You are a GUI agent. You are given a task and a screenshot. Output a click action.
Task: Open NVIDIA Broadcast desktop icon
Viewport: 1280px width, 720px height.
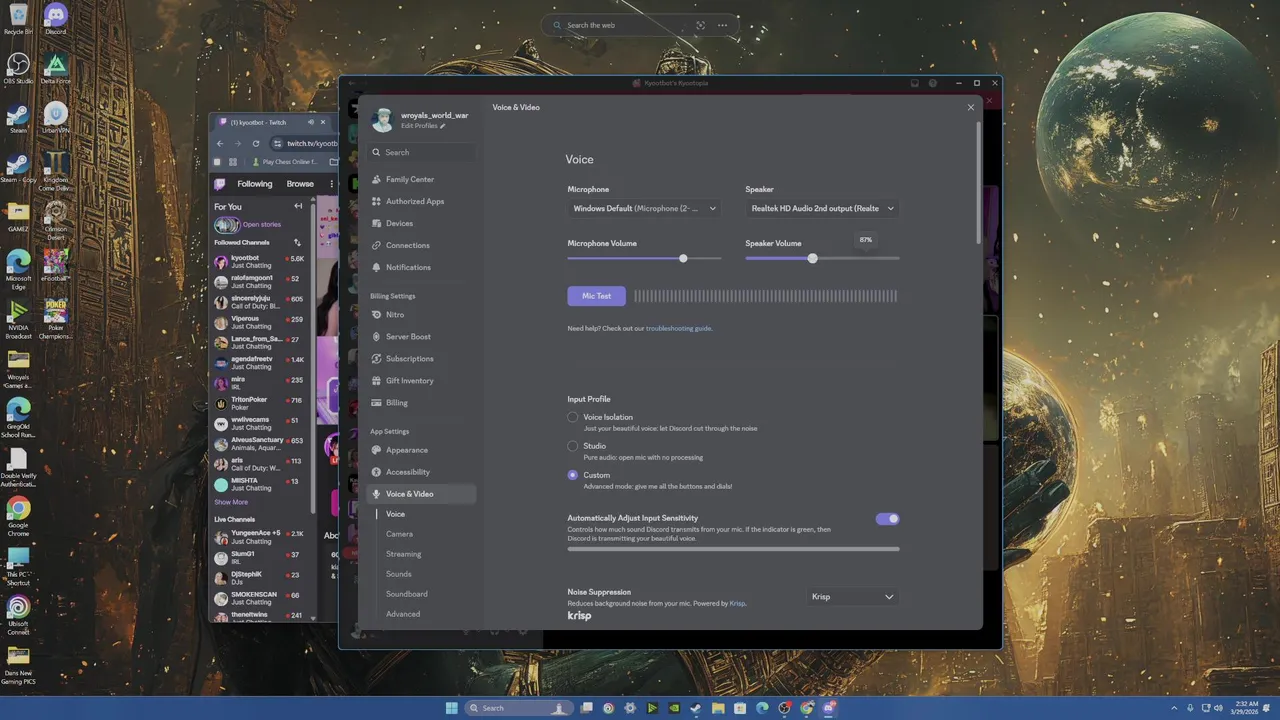(18, 320)
